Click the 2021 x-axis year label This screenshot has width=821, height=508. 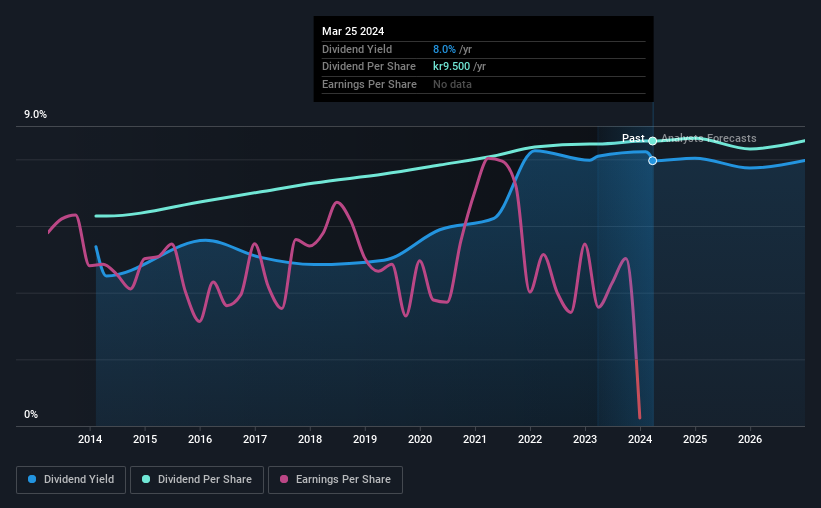[x=475, y=439]
